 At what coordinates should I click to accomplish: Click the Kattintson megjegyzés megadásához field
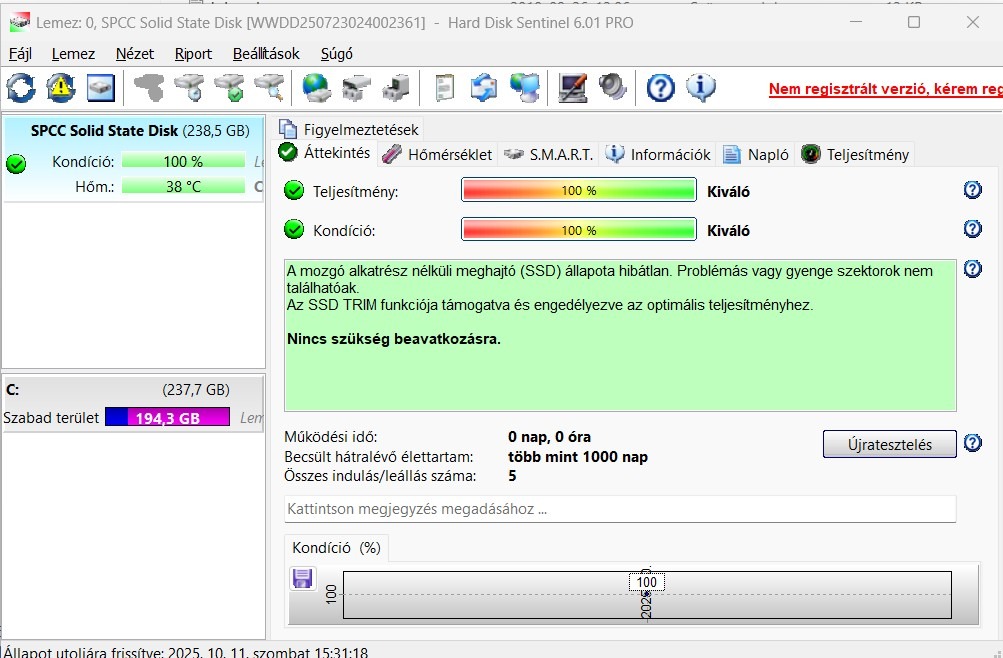(620, 509)
